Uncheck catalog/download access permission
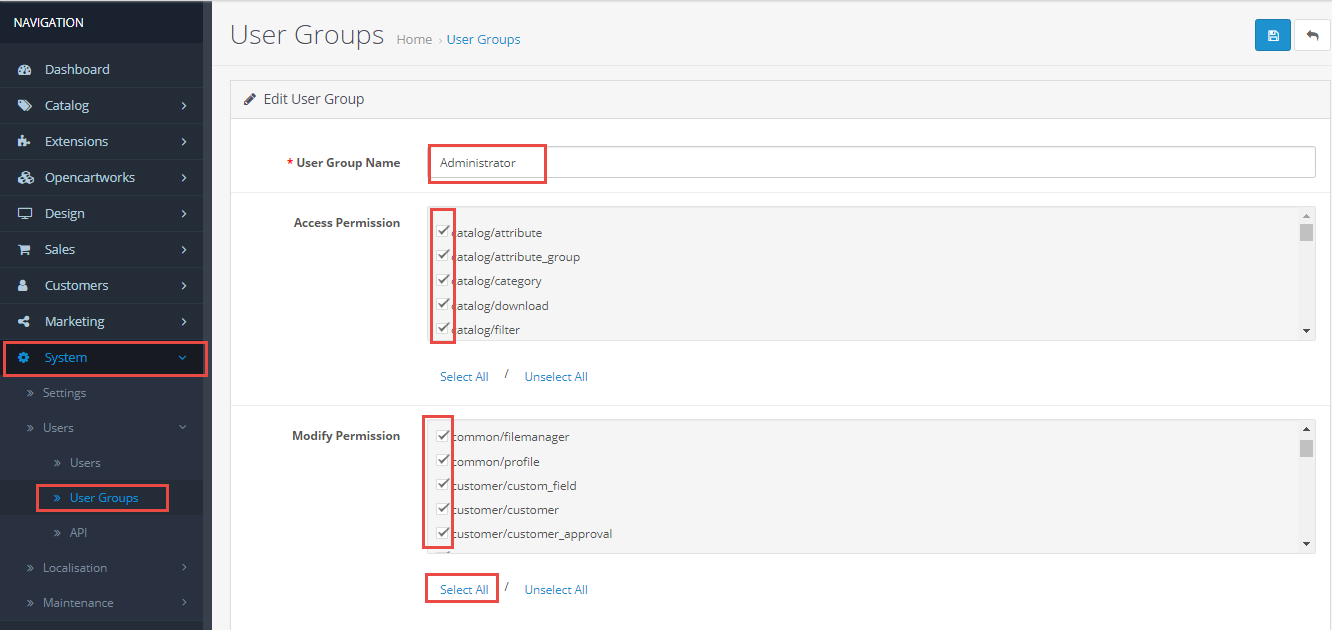 click(x=443, y=304)
